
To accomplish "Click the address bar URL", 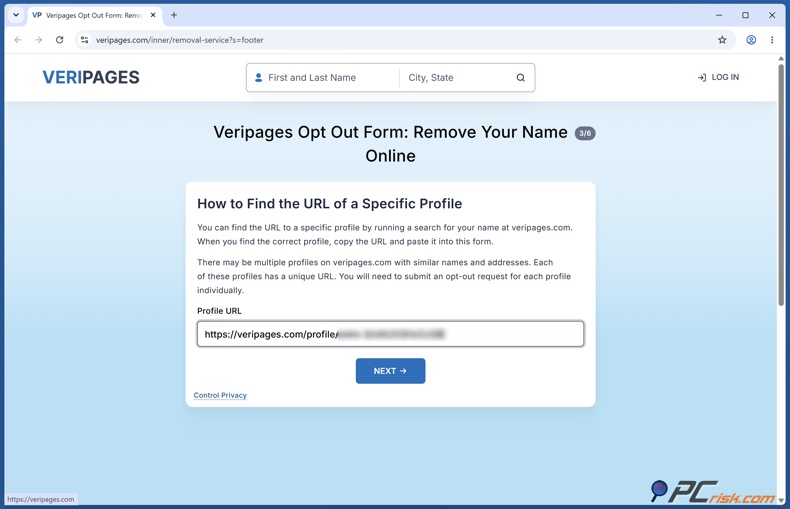I will pos(179,40).
